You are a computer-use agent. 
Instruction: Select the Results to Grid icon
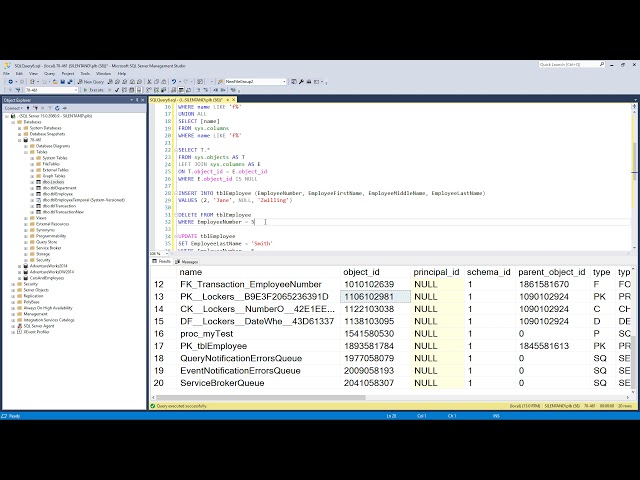click(x=181, y=90)
